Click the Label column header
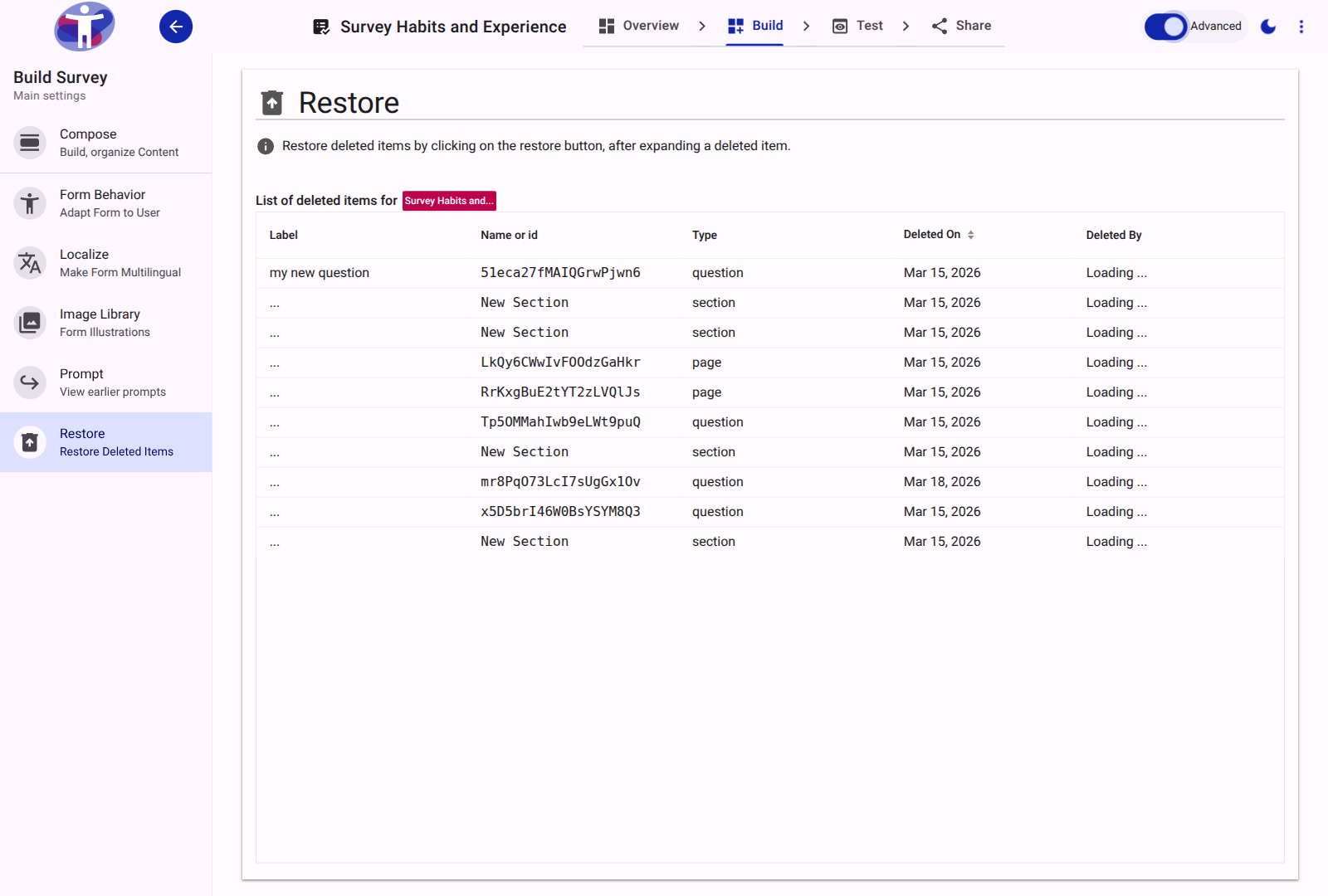Viewport: 1328px width, 896px height. (x=284, y=235)
